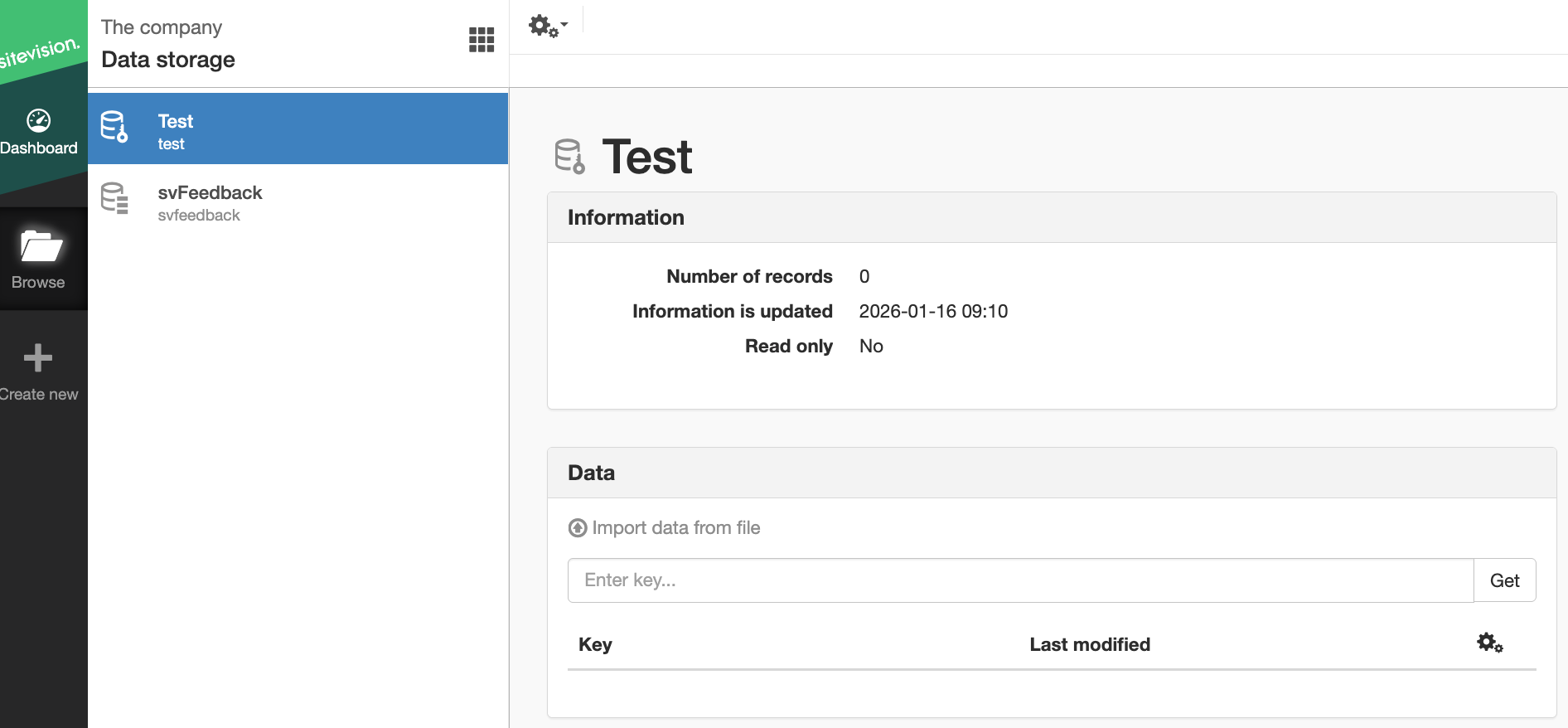The height and width of the screenshot is (728, 1568).
Task: Click The company site name
Action: coord(162,27)
